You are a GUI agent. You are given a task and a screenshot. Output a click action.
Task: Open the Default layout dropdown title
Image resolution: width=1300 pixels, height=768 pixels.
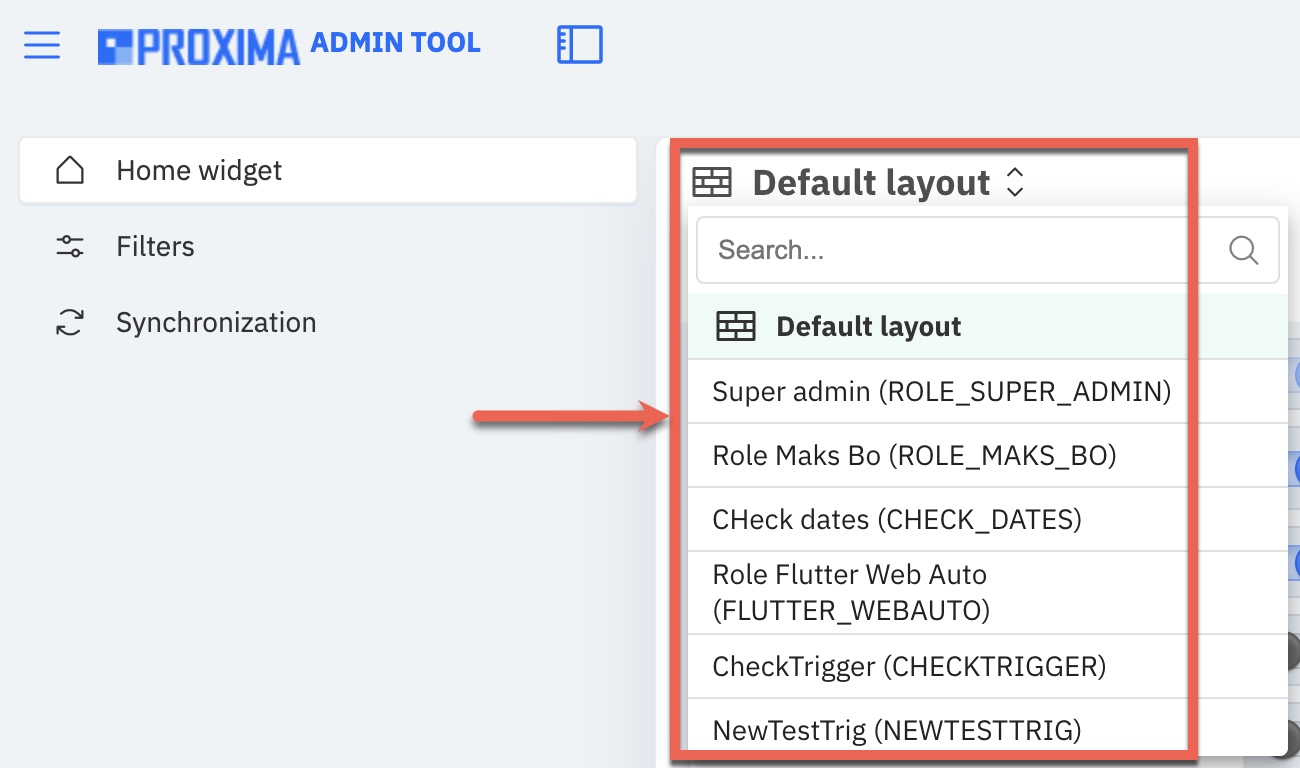click(x=871, y=183)
